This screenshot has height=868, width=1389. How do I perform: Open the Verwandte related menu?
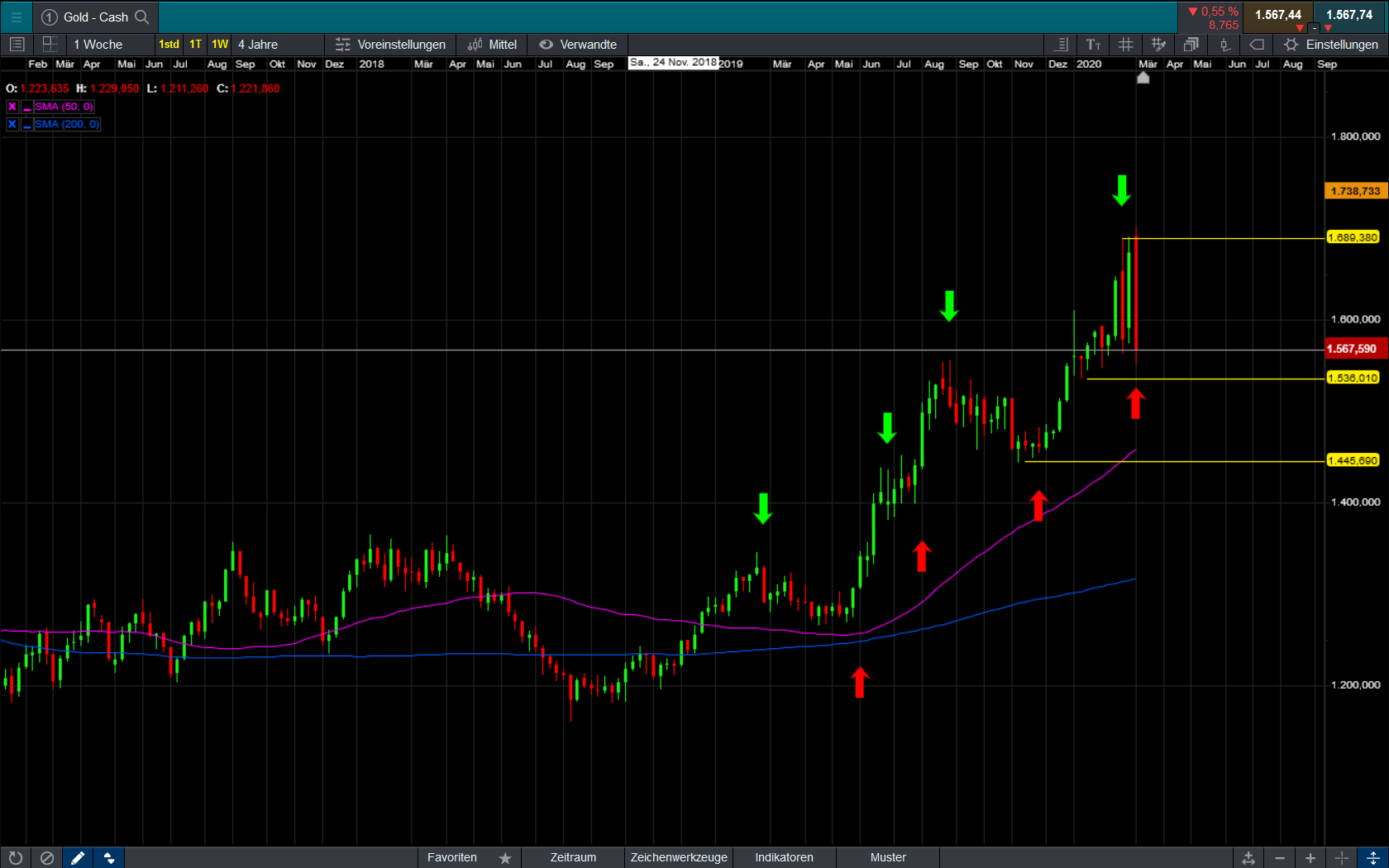[x=579, y=45]
